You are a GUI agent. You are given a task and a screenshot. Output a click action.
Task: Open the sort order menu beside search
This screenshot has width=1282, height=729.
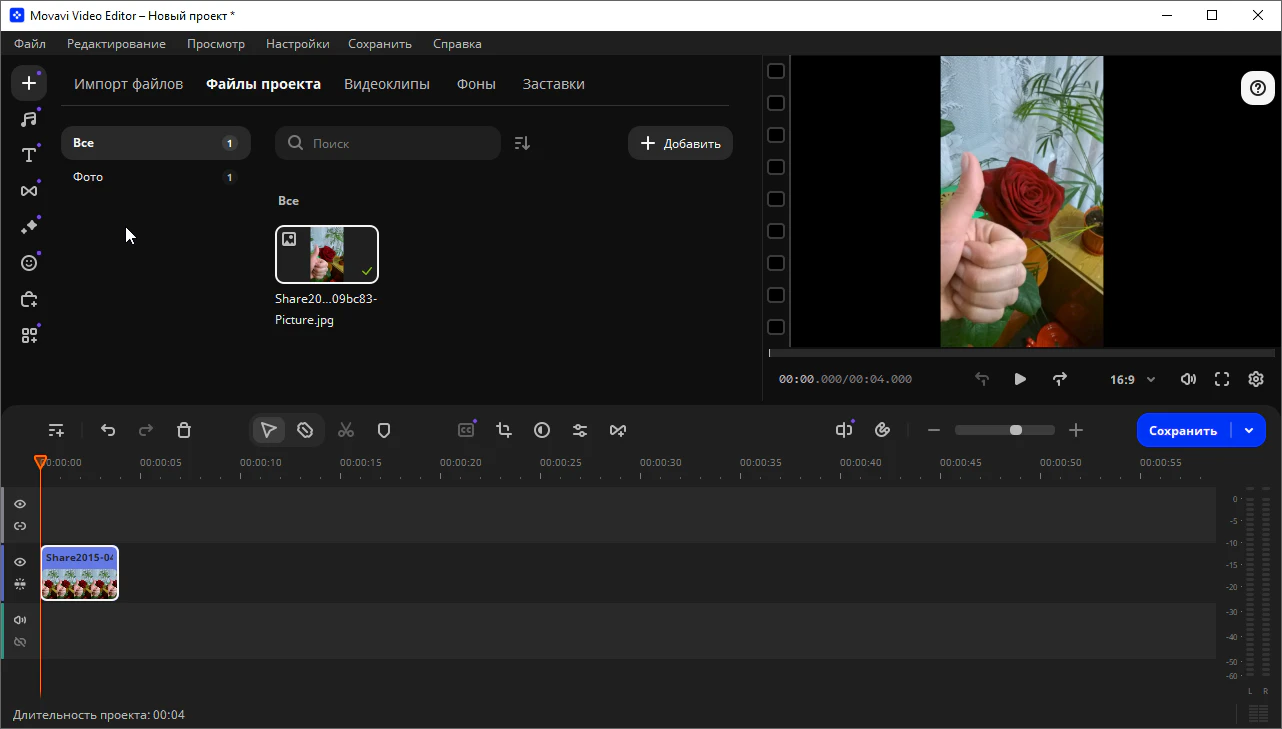522,143
